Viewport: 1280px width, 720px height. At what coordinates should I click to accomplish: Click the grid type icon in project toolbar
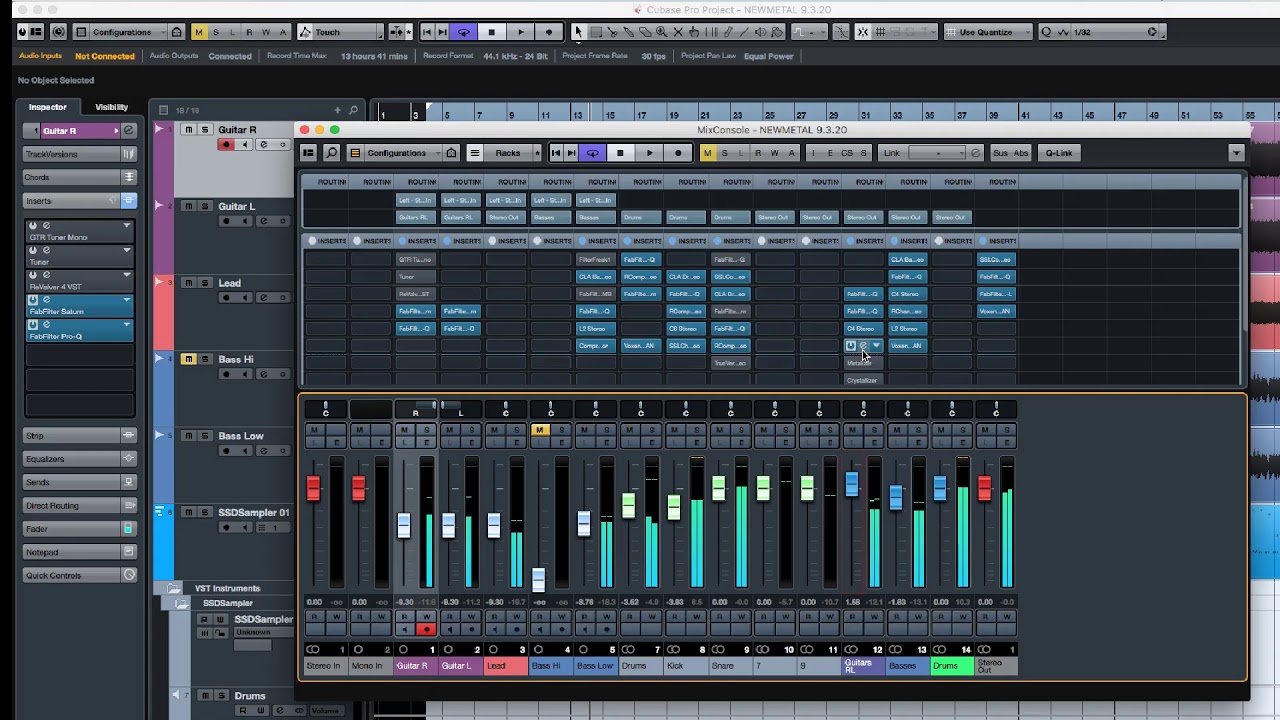(881, 32)
